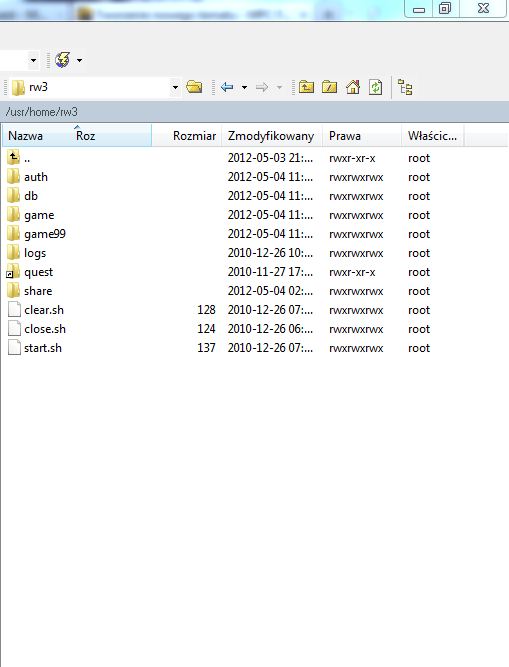Select the game folder
This screenshot has width=509, height=667.
[x=39, y=215]
